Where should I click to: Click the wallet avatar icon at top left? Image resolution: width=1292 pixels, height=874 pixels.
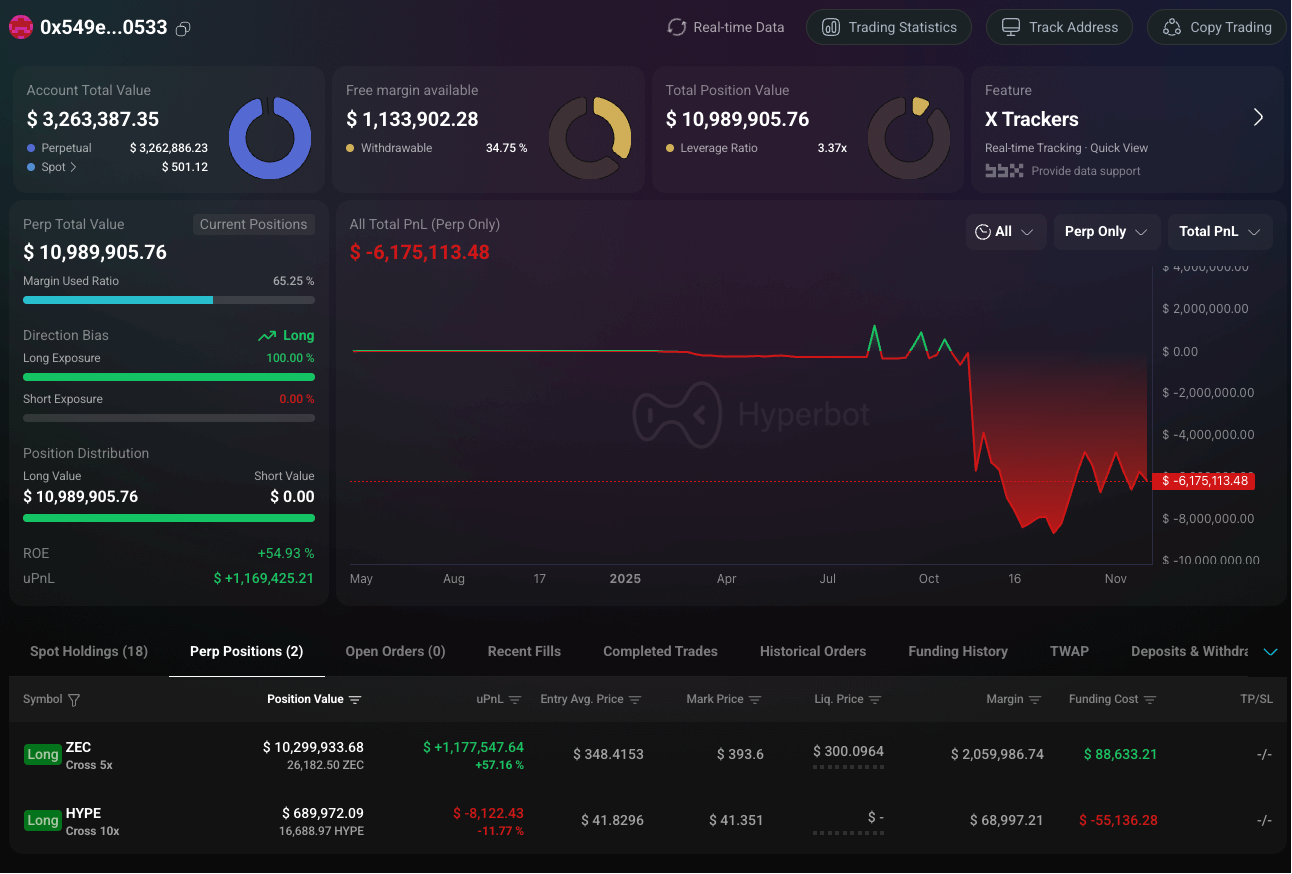click(x=21, y=27)
